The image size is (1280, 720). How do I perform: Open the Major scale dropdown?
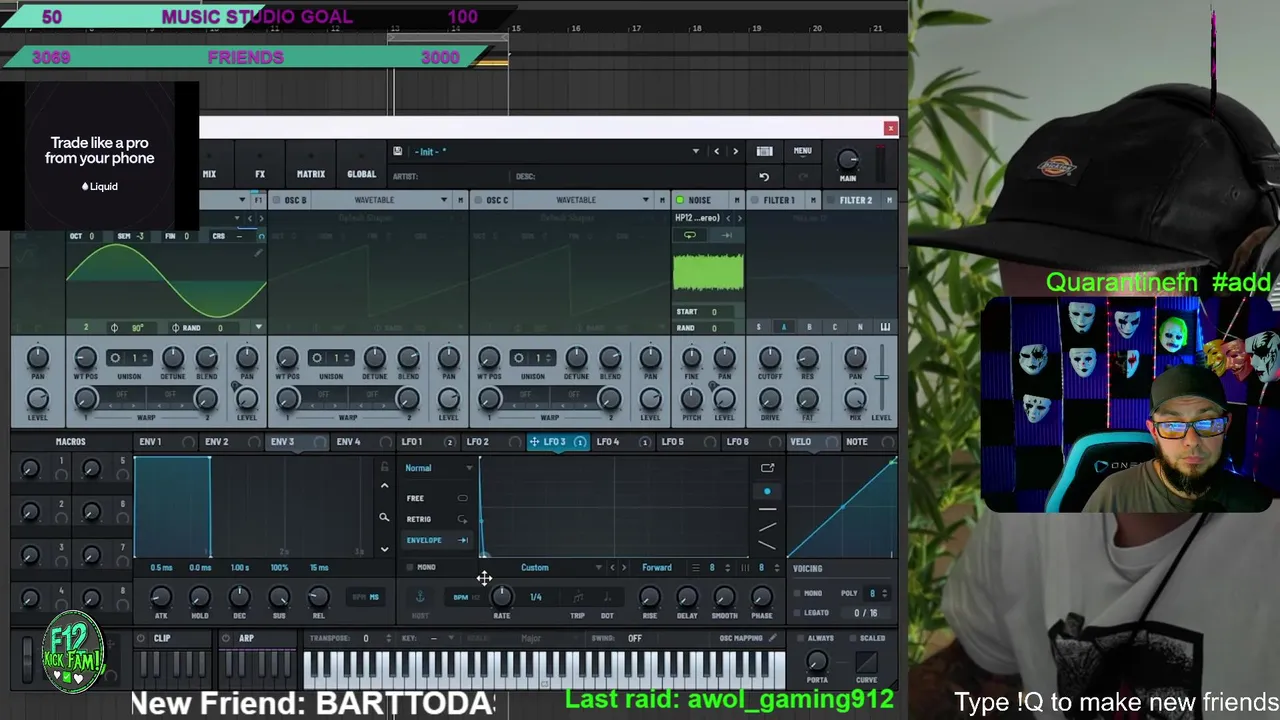(530, 638)
